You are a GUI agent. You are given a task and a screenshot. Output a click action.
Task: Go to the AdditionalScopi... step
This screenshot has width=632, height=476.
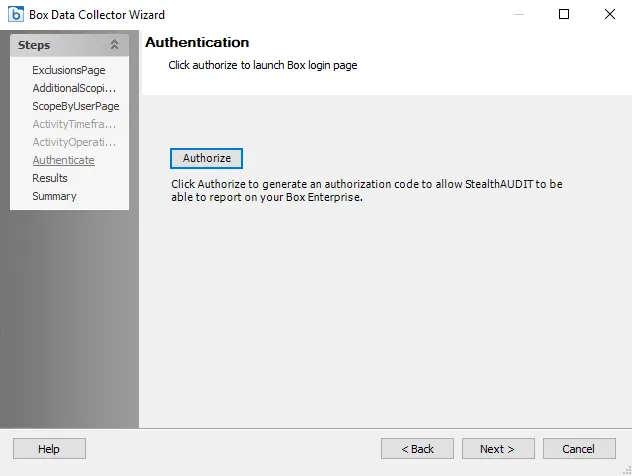tap(74, 88)
